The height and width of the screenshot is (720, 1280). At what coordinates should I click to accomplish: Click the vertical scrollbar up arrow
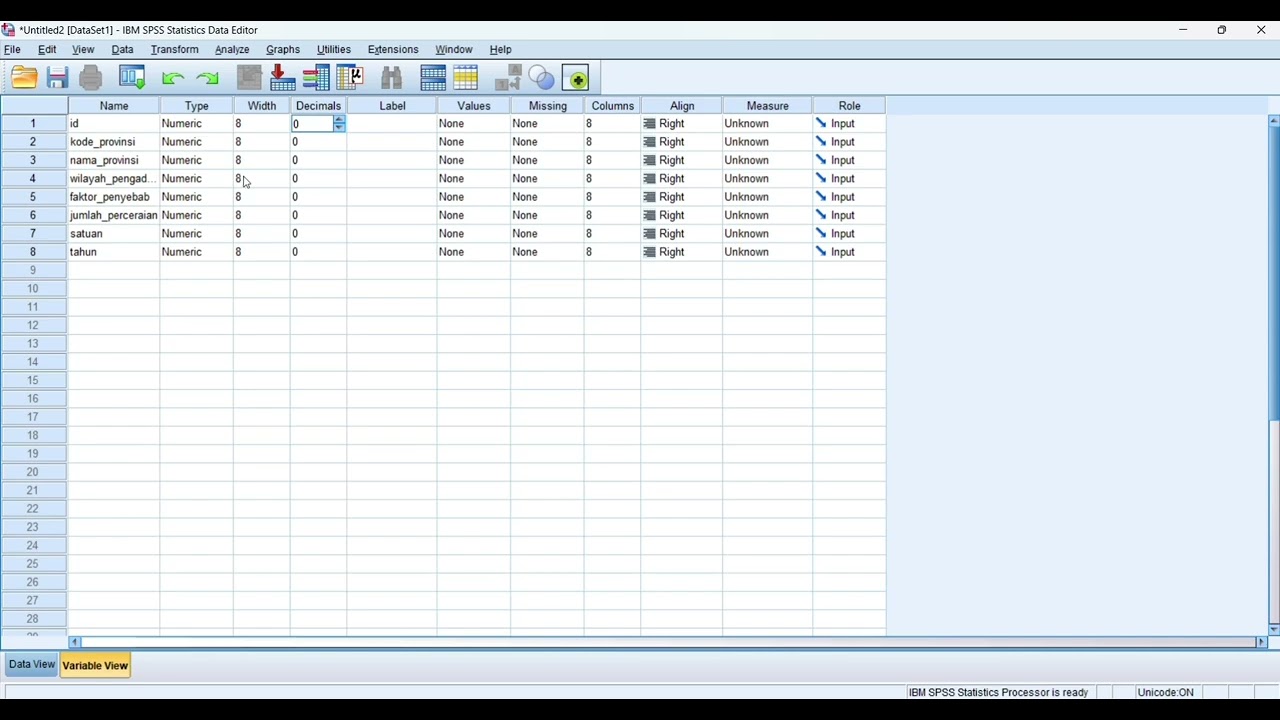tap(1274, 121)
